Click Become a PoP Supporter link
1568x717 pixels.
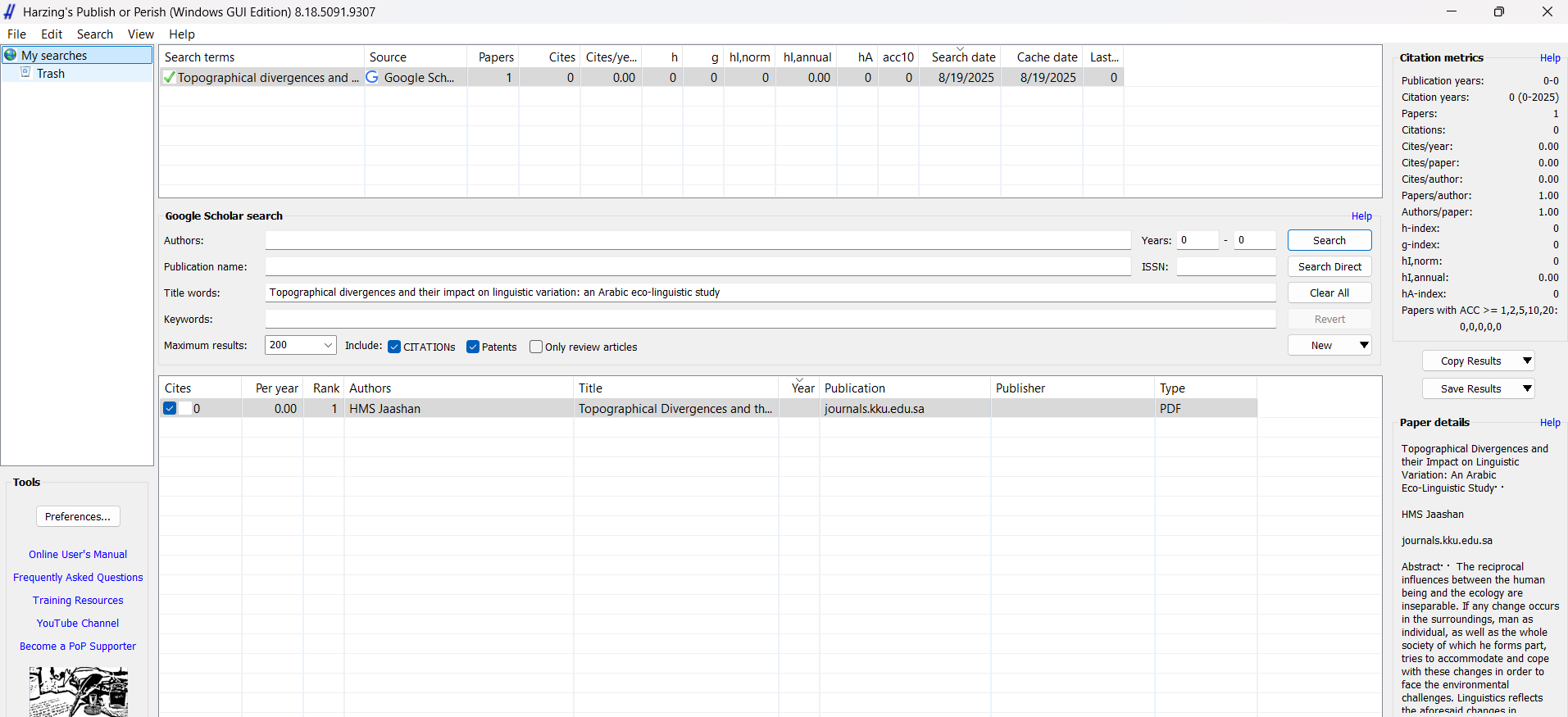tap(78, 647)
